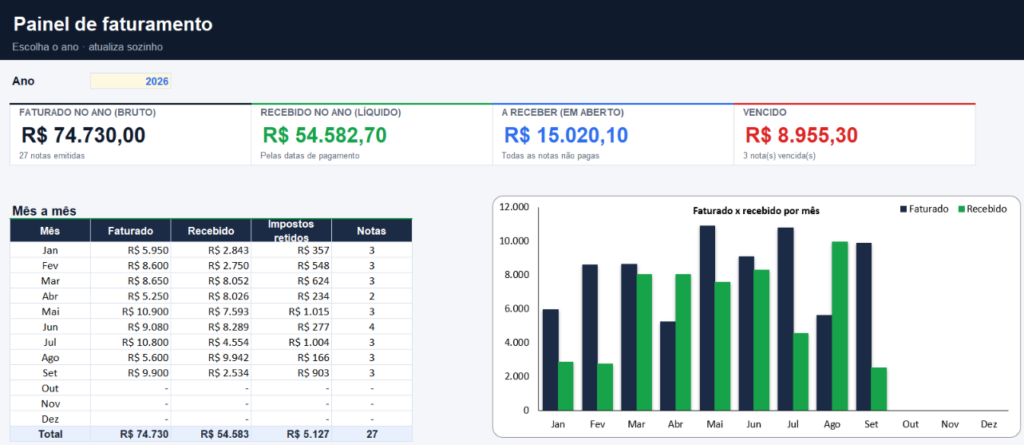This screenshot has height=445, width=1024.
Task: Select Impostos cell R$ 1.015 for Mai
Action: point(291,312)
